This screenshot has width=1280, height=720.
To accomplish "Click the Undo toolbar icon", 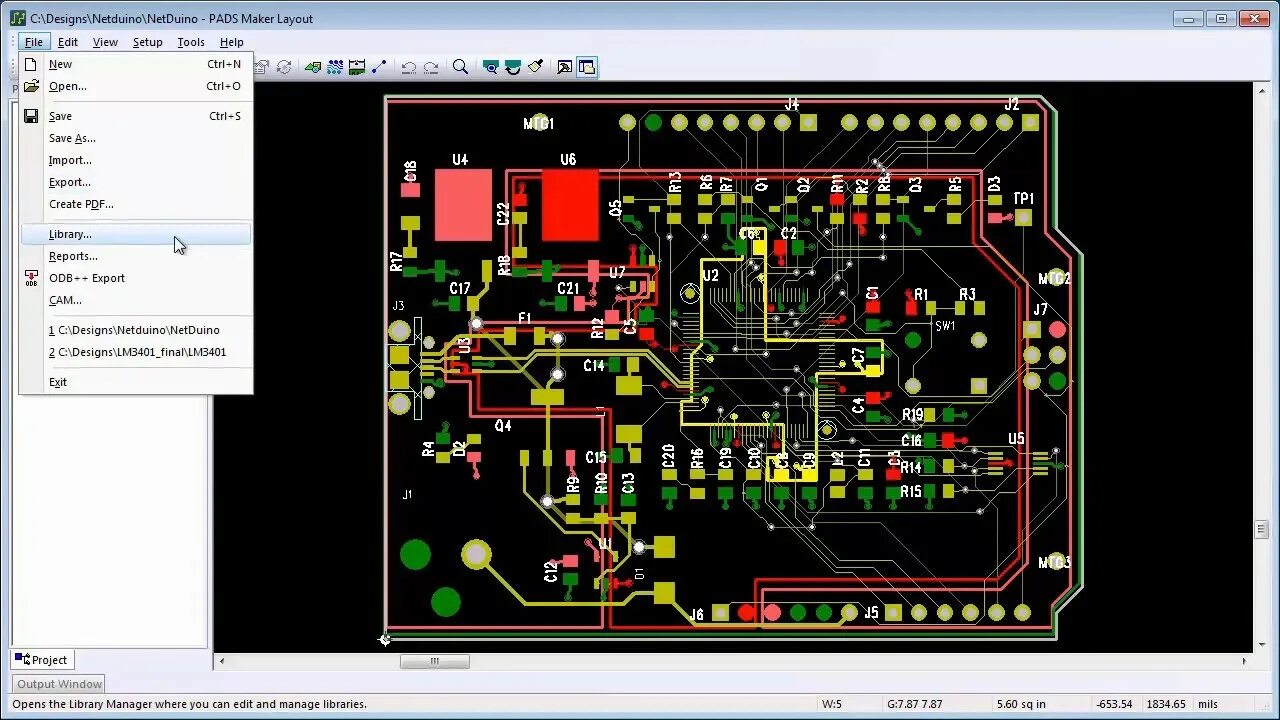I will (408, 67).
